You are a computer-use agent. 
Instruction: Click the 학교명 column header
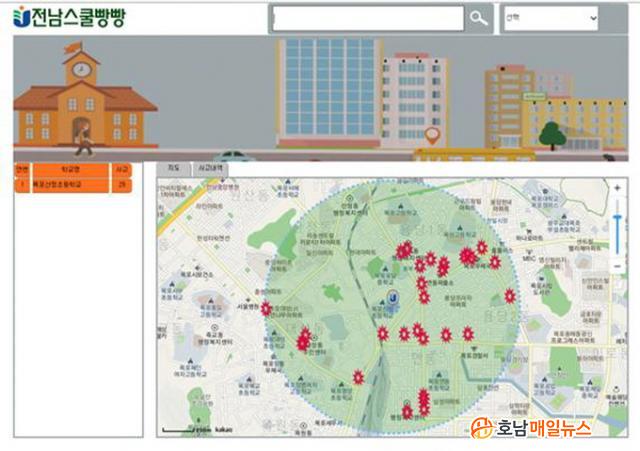(x=68, y=170)
